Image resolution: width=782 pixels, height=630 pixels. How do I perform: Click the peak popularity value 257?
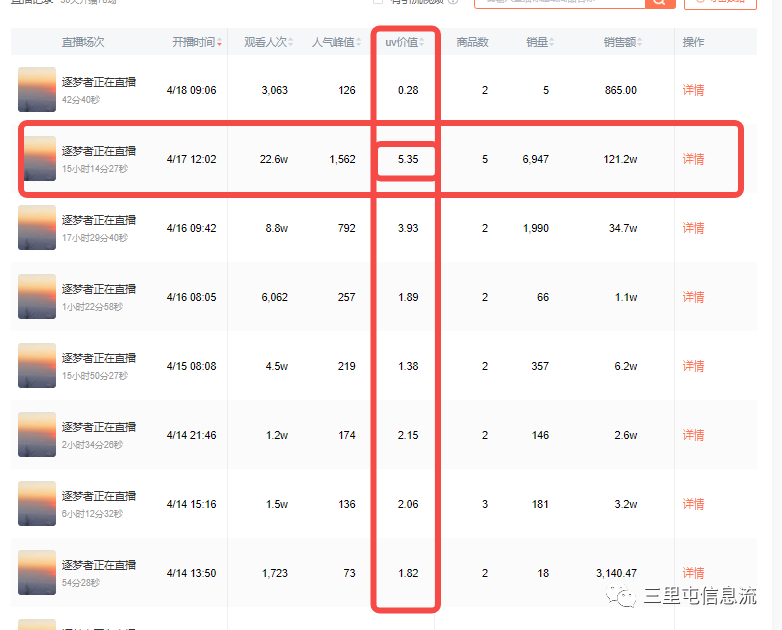pyautogui.click(x=347, y=297)
